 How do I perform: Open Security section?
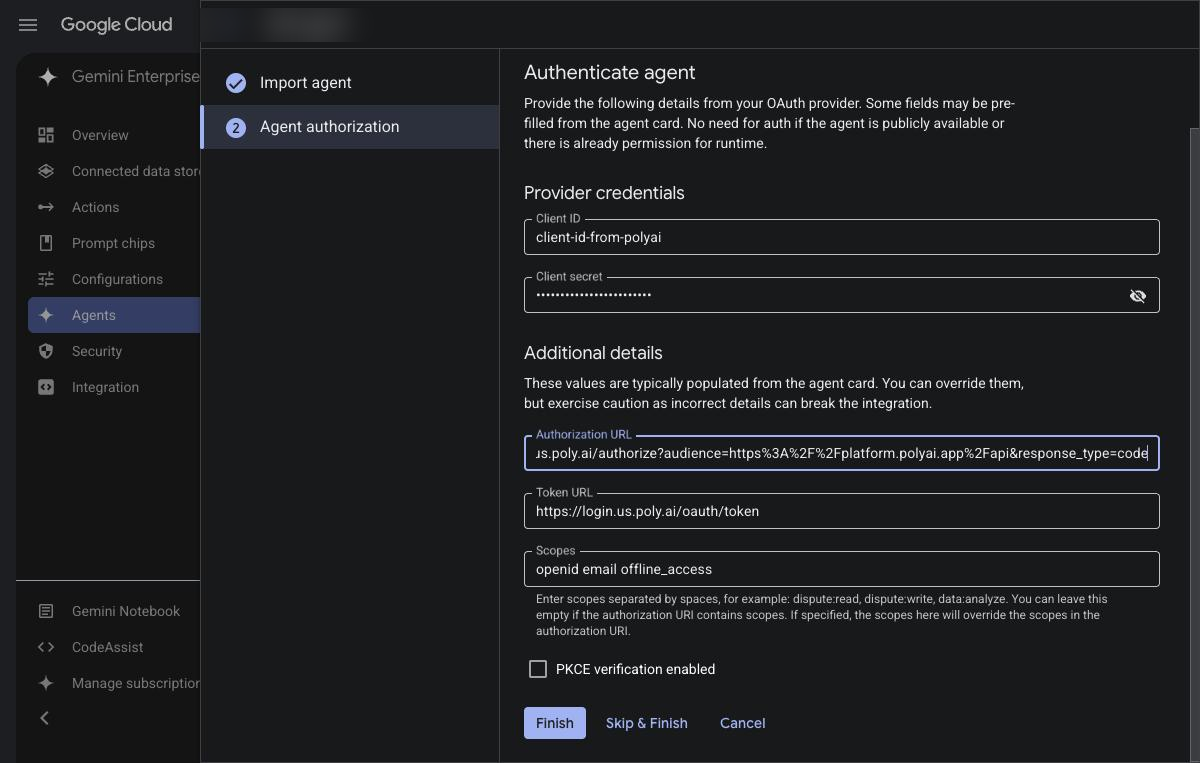(x=114, y=351)
